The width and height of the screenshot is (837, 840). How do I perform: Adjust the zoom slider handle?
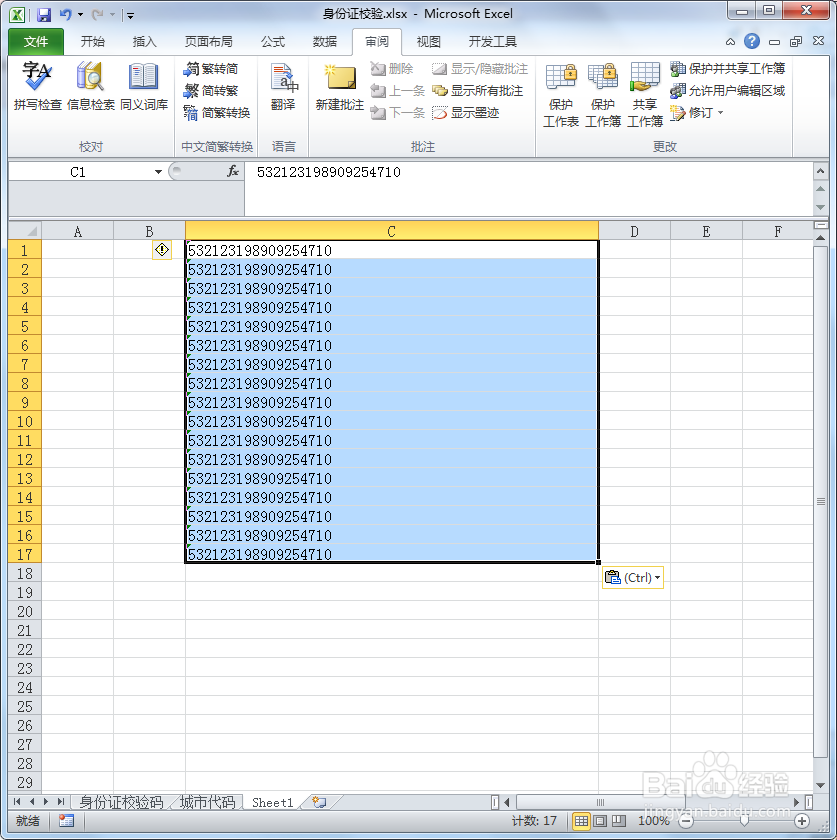tap(744, 821)
